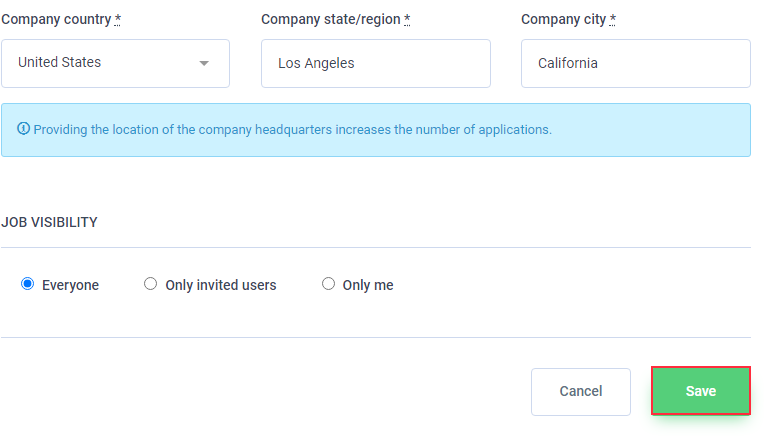Enable the Only me radio button

click(328, 284)
